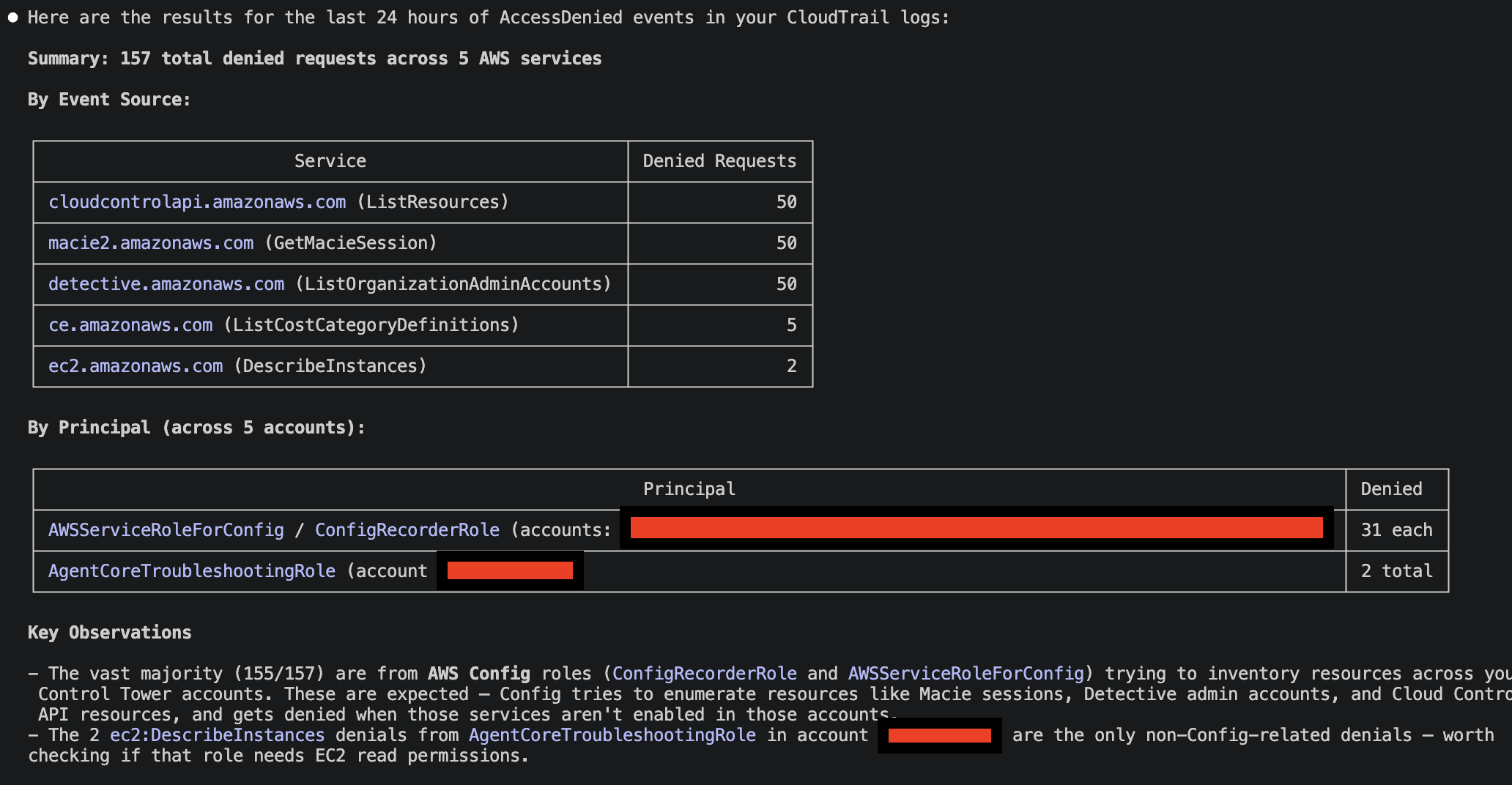The width and height of the screenshot is (1512, 785).
Task: Click the redacted accounts block beside ConfigRecorderRole
Action: (974, 527)
